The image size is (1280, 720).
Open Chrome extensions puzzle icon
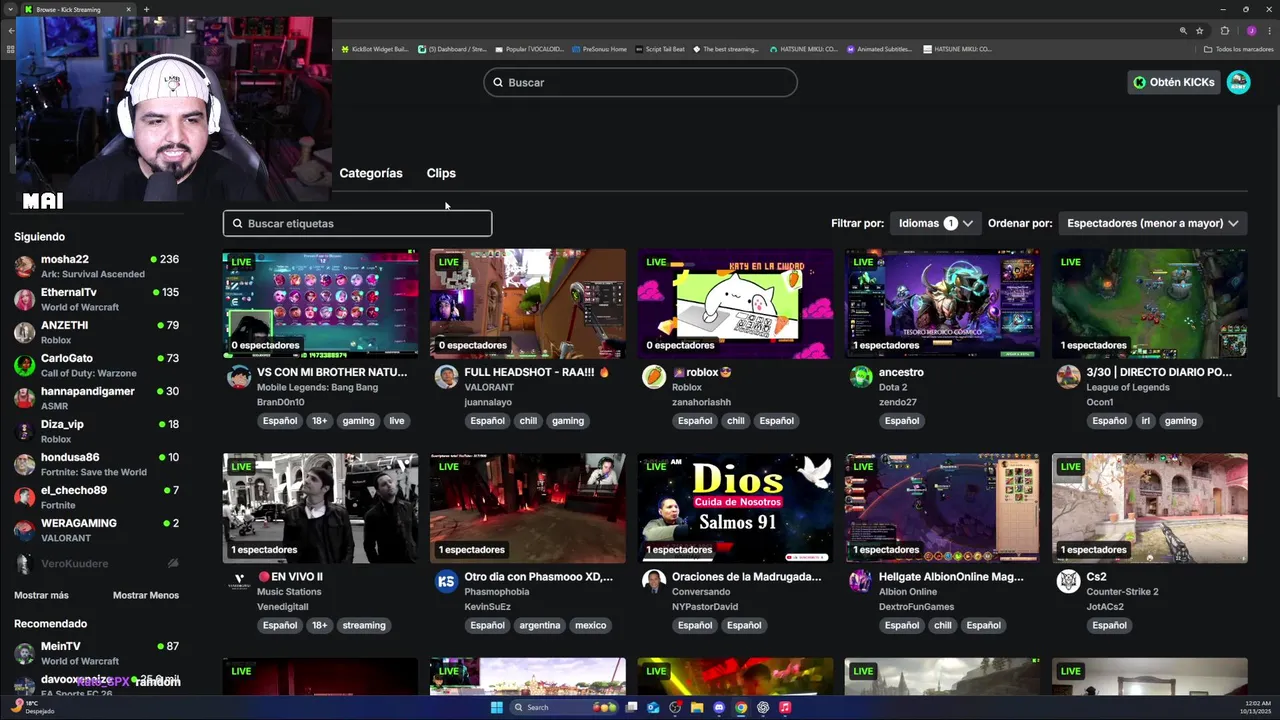tap(1225, 31)
